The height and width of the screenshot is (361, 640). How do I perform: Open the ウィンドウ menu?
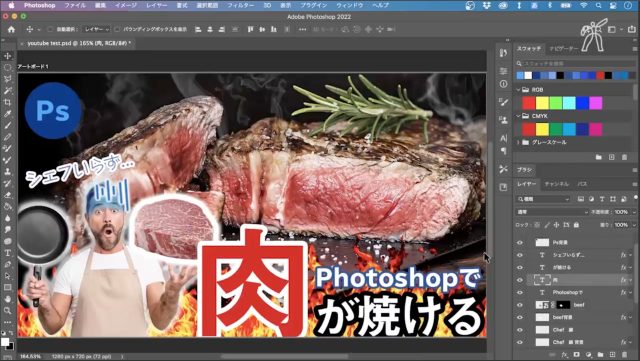coord(350,5)
